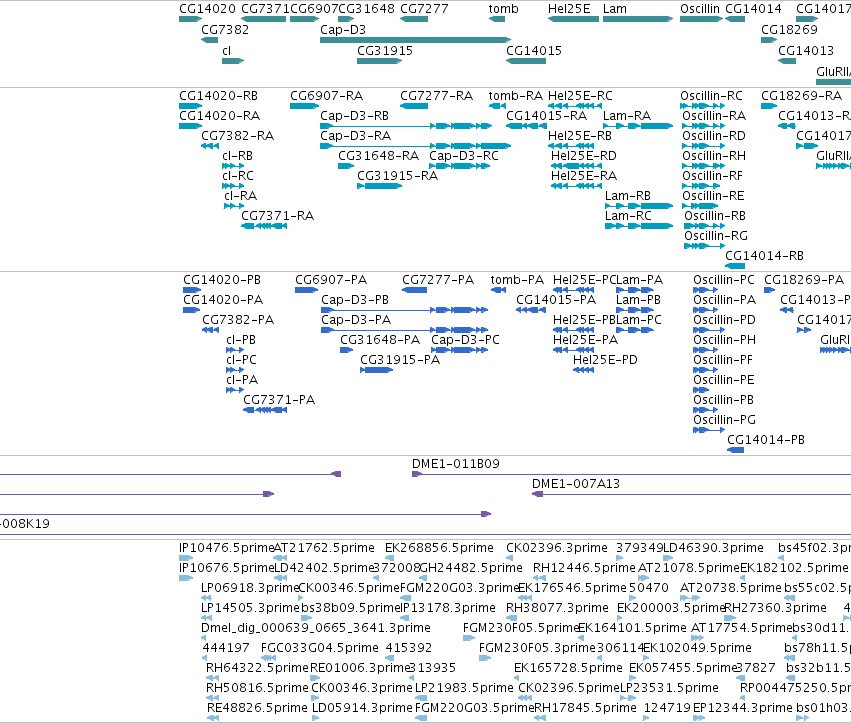
Task: Click EST CK02396.3prime label
Action: pyautogui.click(x=557, y=548)
